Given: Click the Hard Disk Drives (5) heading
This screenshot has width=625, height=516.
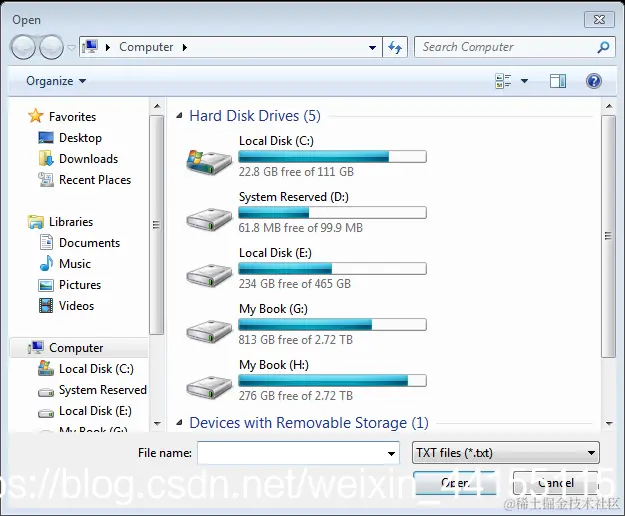Looking at the screenshot, I should 255,116.
